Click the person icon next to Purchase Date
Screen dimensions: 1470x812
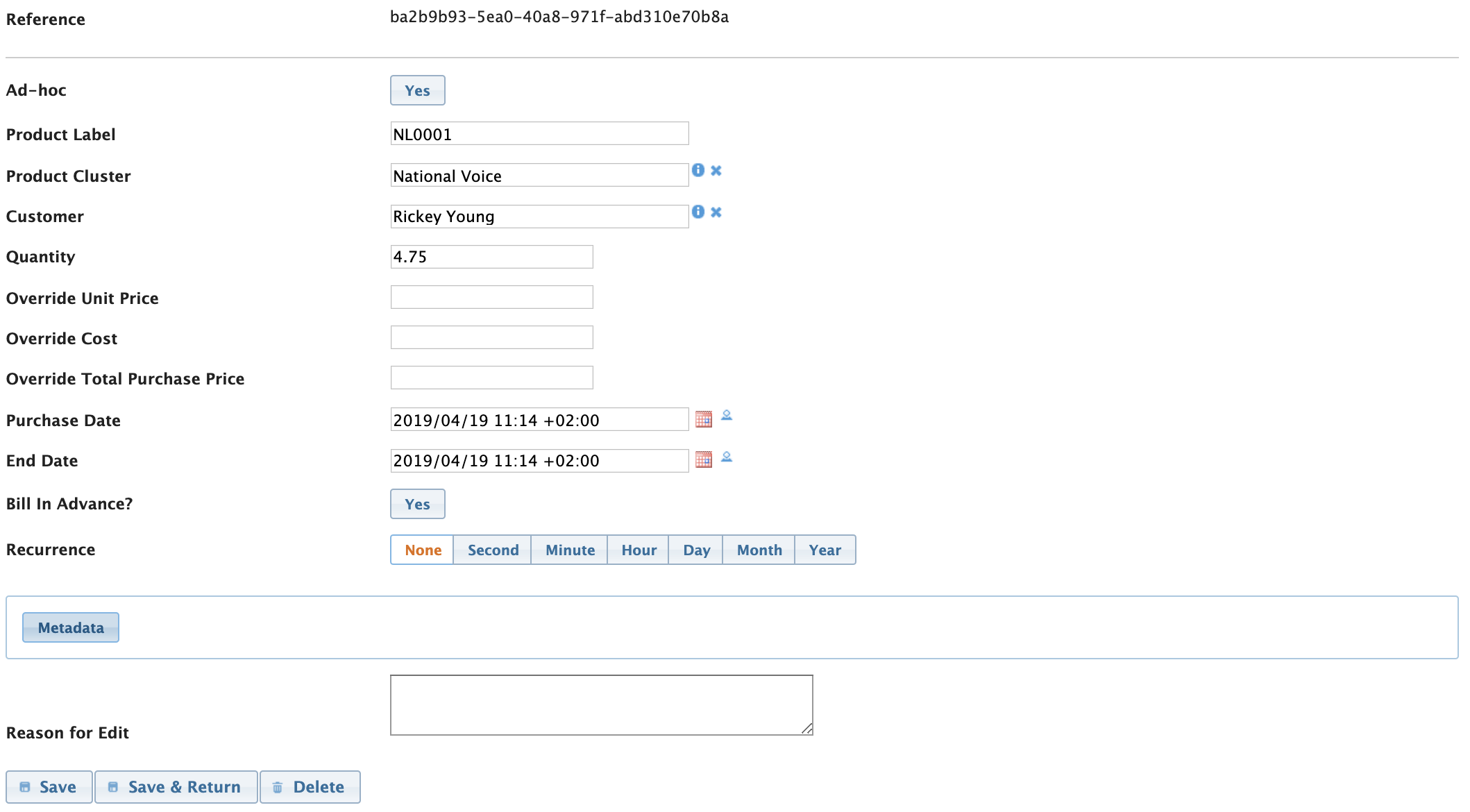tap(727, 416)
